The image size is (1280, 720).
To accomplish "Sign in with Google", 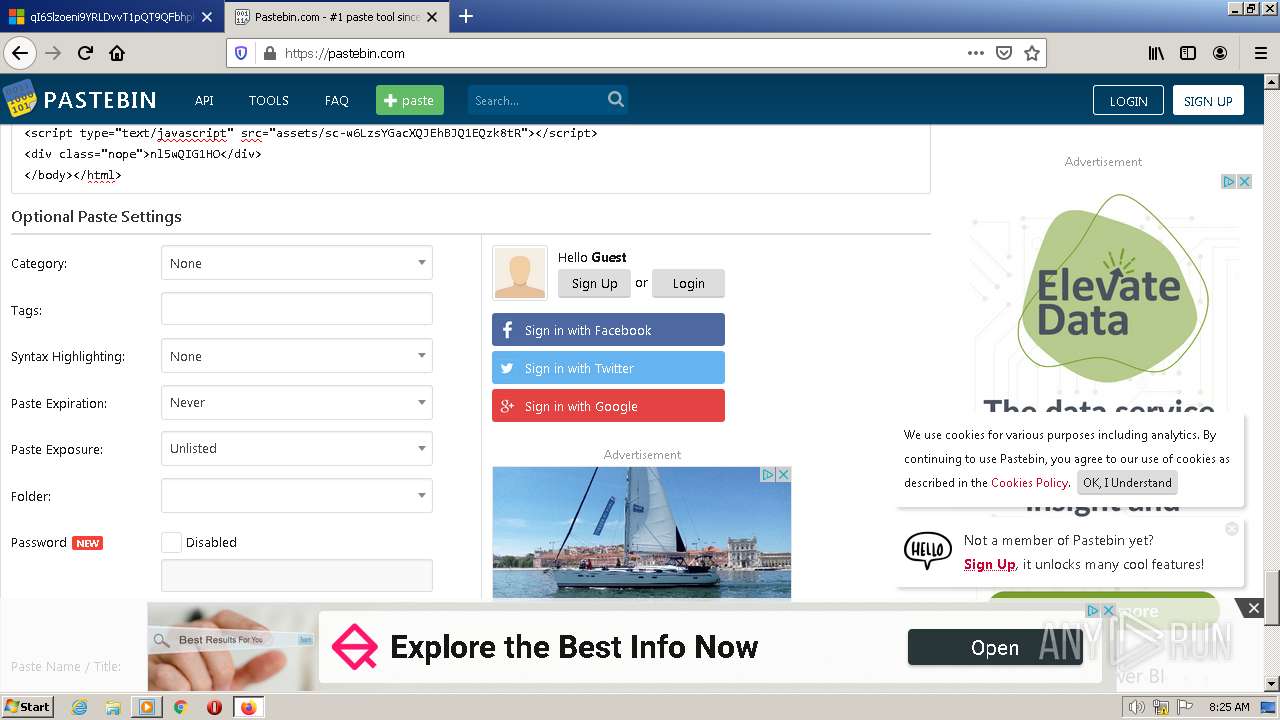I will point(608,406).
